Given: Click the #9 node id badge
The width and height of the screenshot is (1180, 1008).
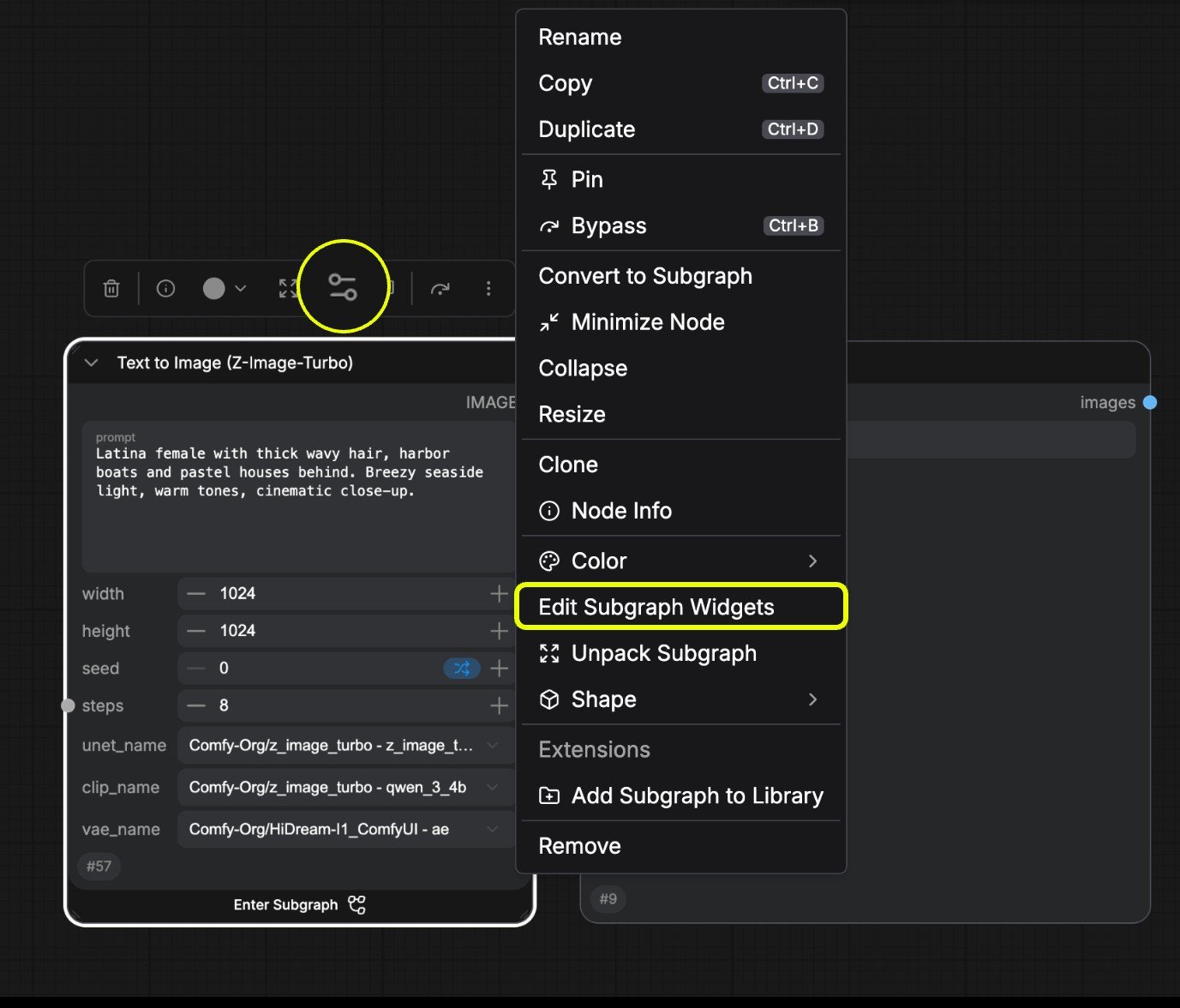Looking at the screenshot, I should pyautogui.click(x=608, y=899).
